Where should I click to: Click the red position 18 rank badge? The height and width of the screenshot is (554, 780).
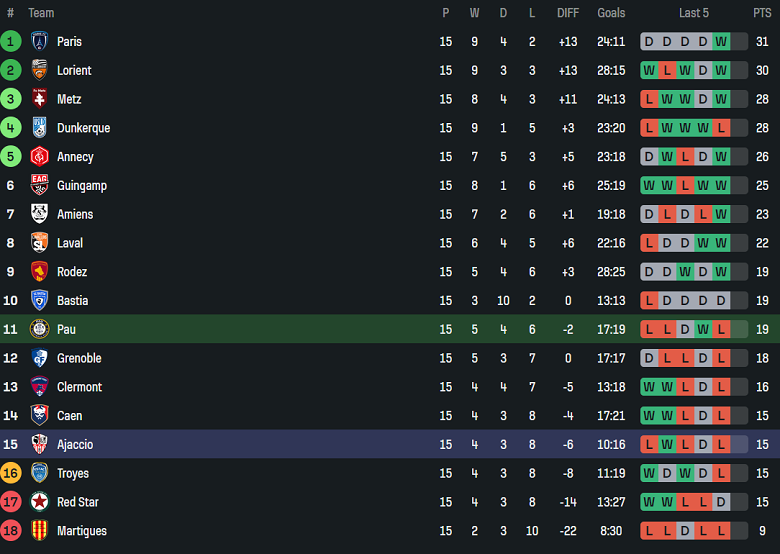click(x=11, y=531)
